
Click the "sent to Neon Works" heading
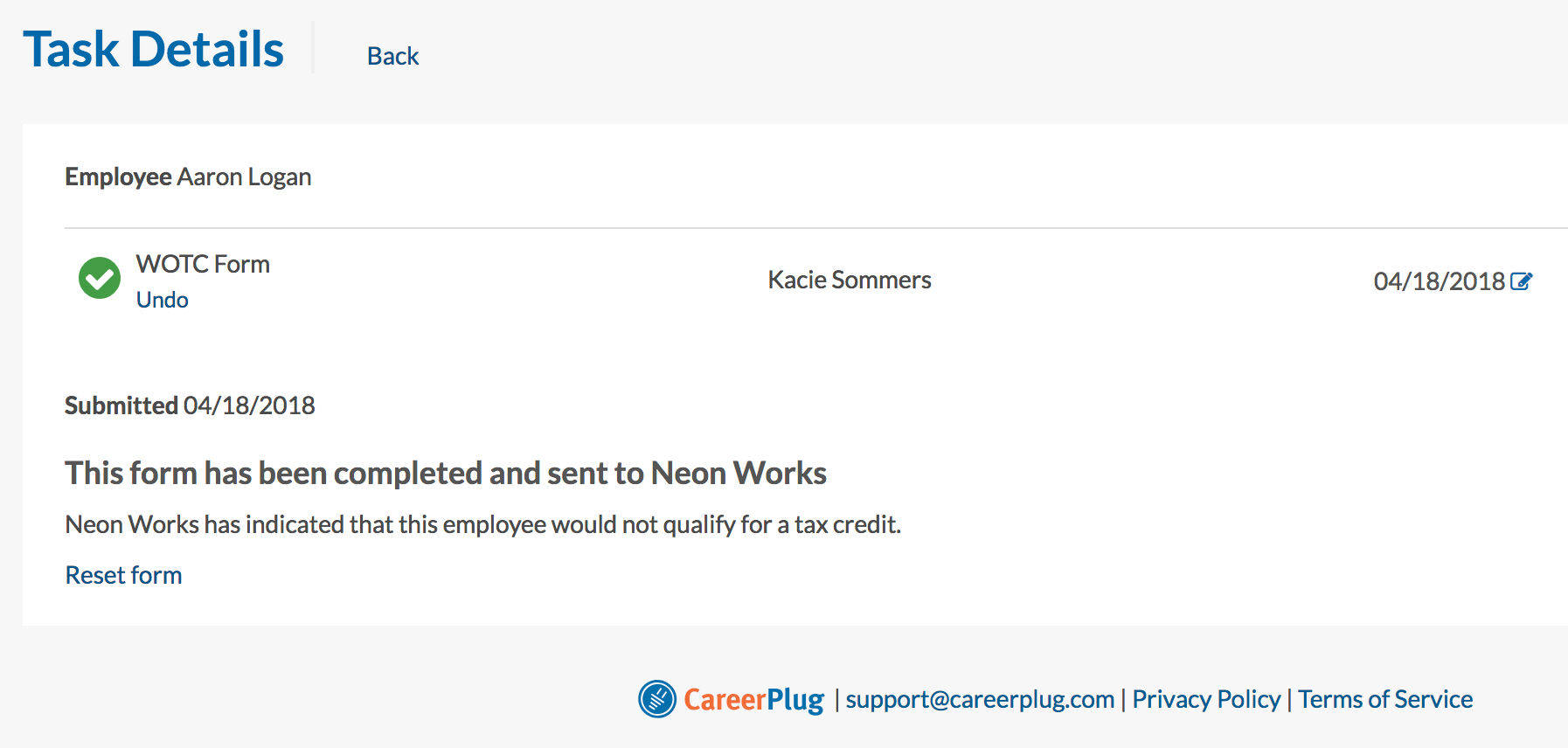pos(446,473)
